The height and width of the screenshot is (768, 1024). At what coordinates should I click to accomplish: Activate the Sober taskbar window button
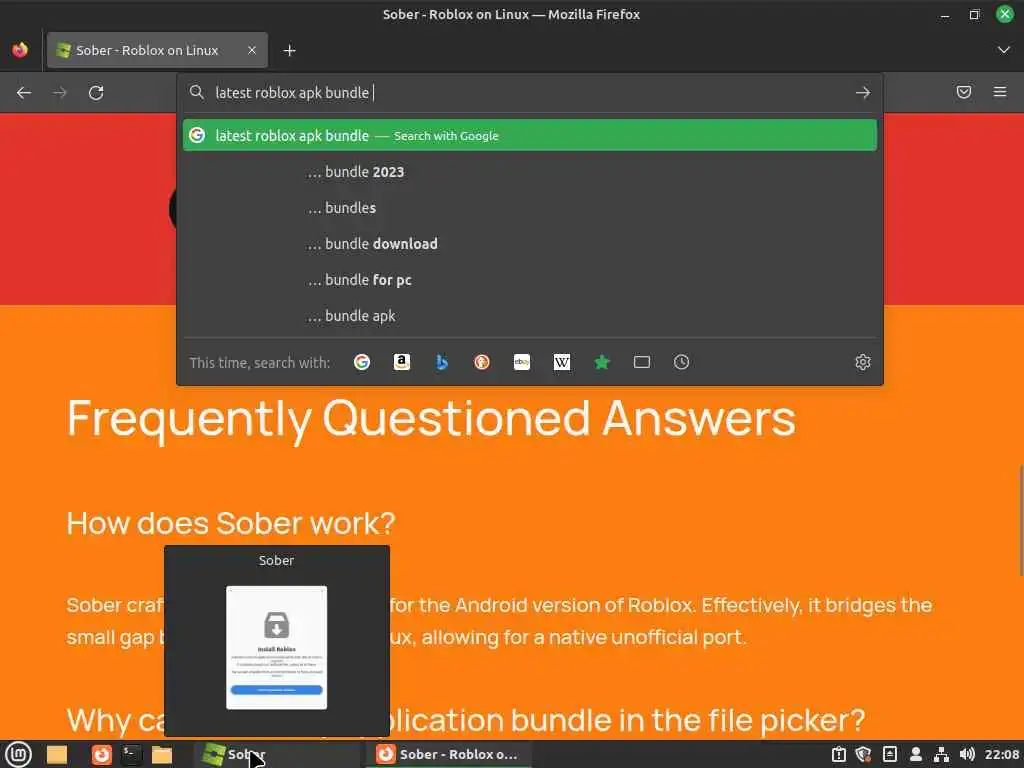(x=276, y=754)
